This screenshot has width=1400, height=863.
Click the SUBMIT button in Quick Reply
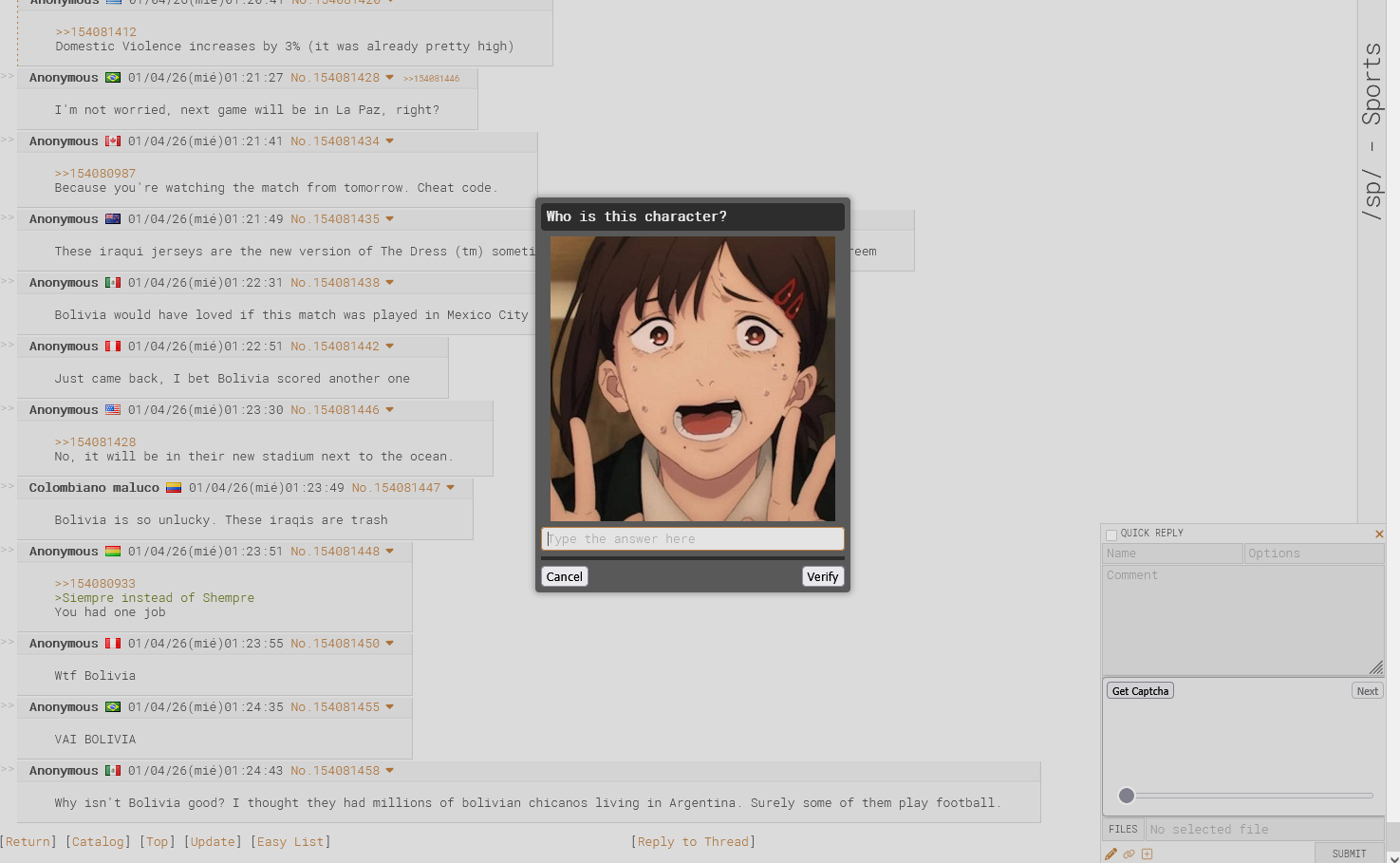click(1349, 854)
